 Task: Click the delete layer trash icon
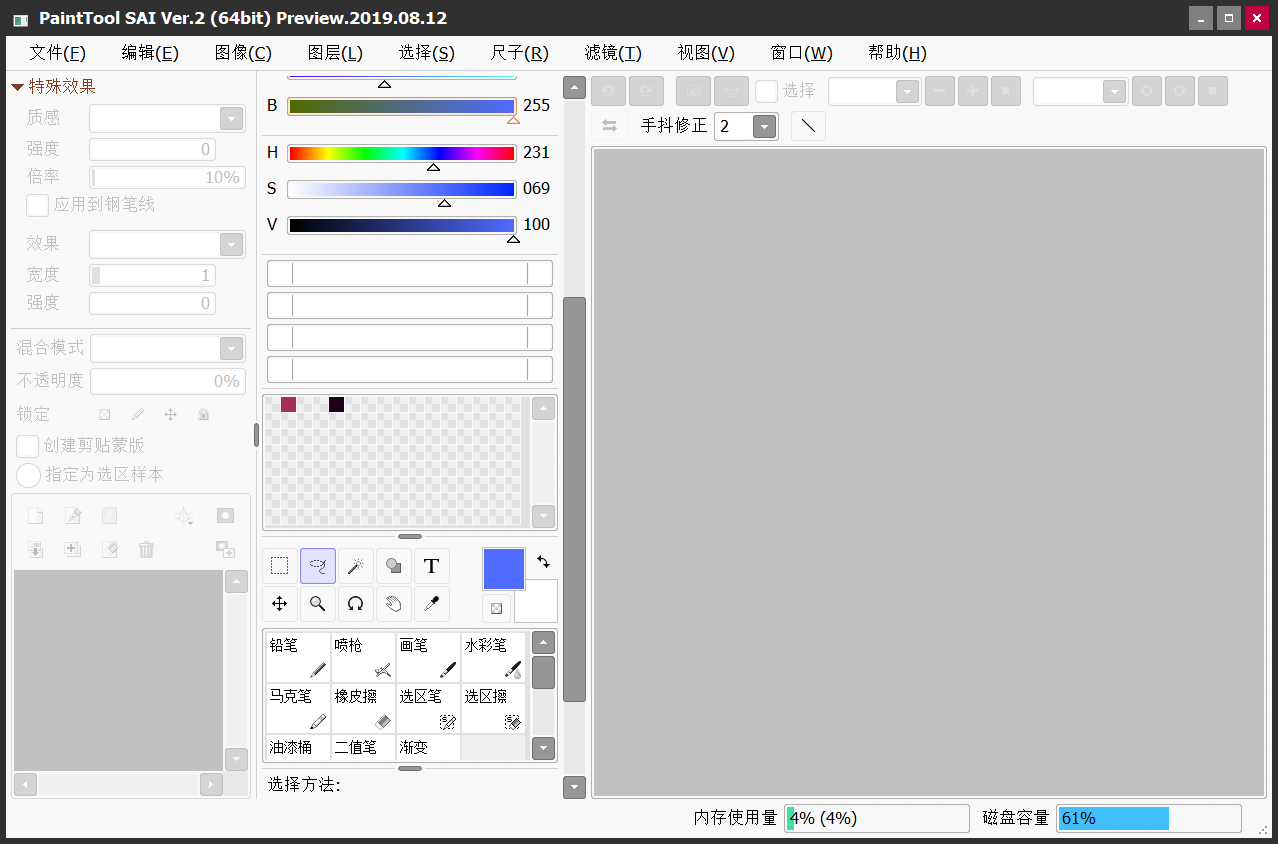click(147, 549)
